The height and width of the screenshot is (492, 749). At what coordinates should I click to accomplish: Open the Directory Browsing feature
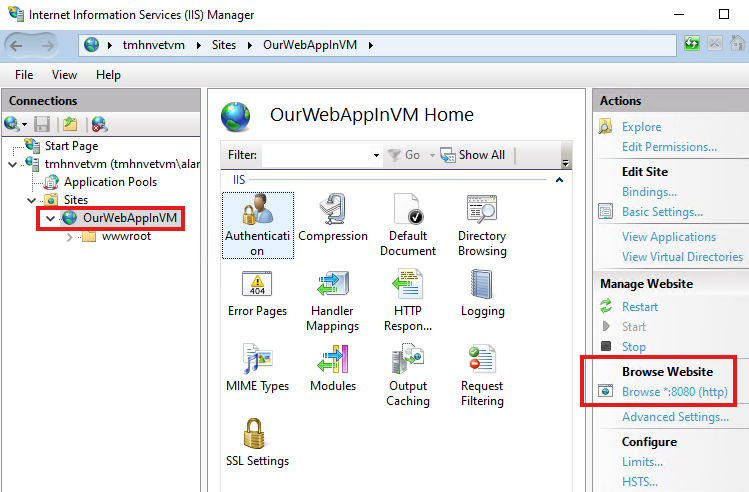(x=482, y=225)
